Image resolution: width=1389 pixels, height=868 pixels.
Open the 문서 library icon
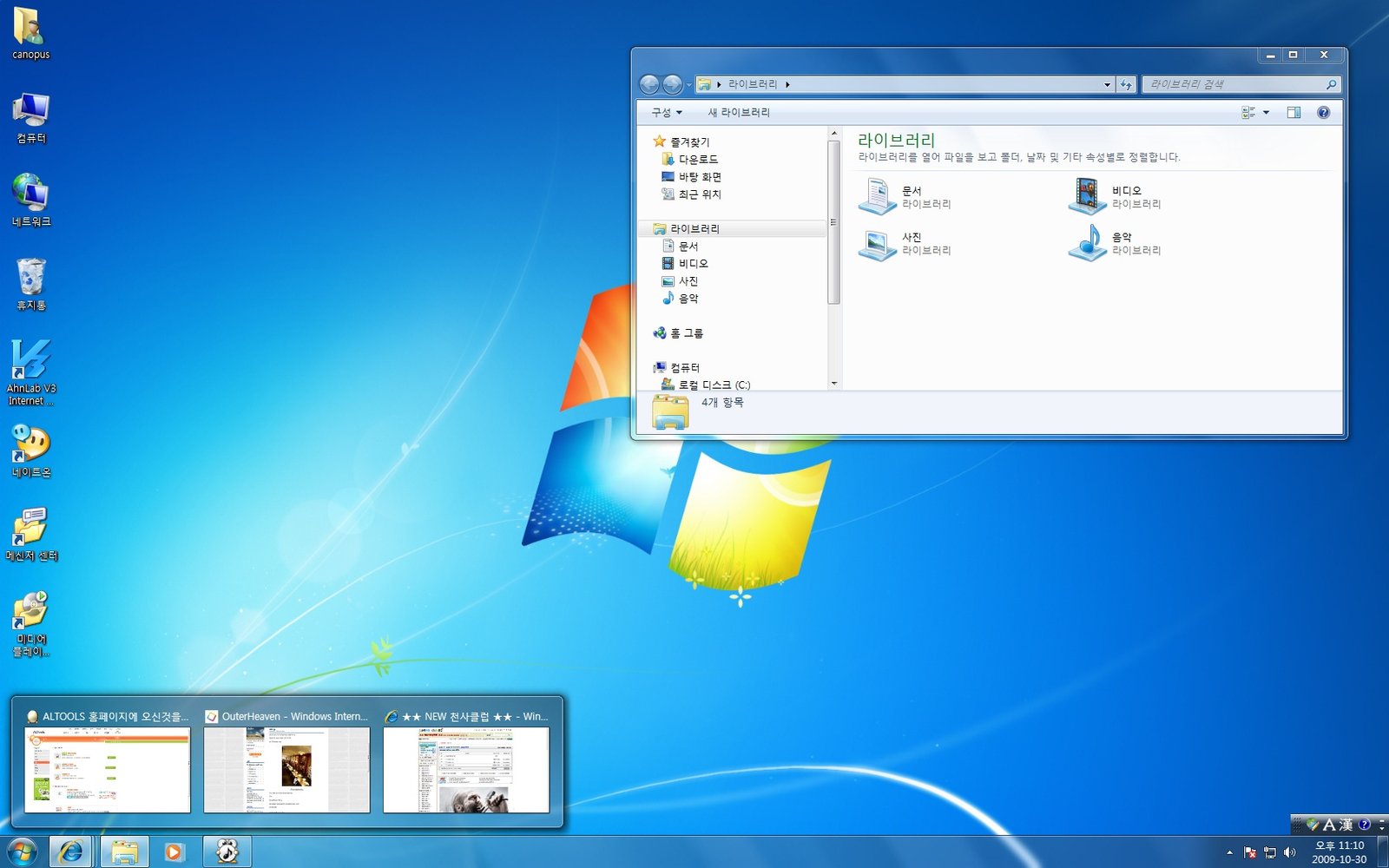click(x=878, y=196)
